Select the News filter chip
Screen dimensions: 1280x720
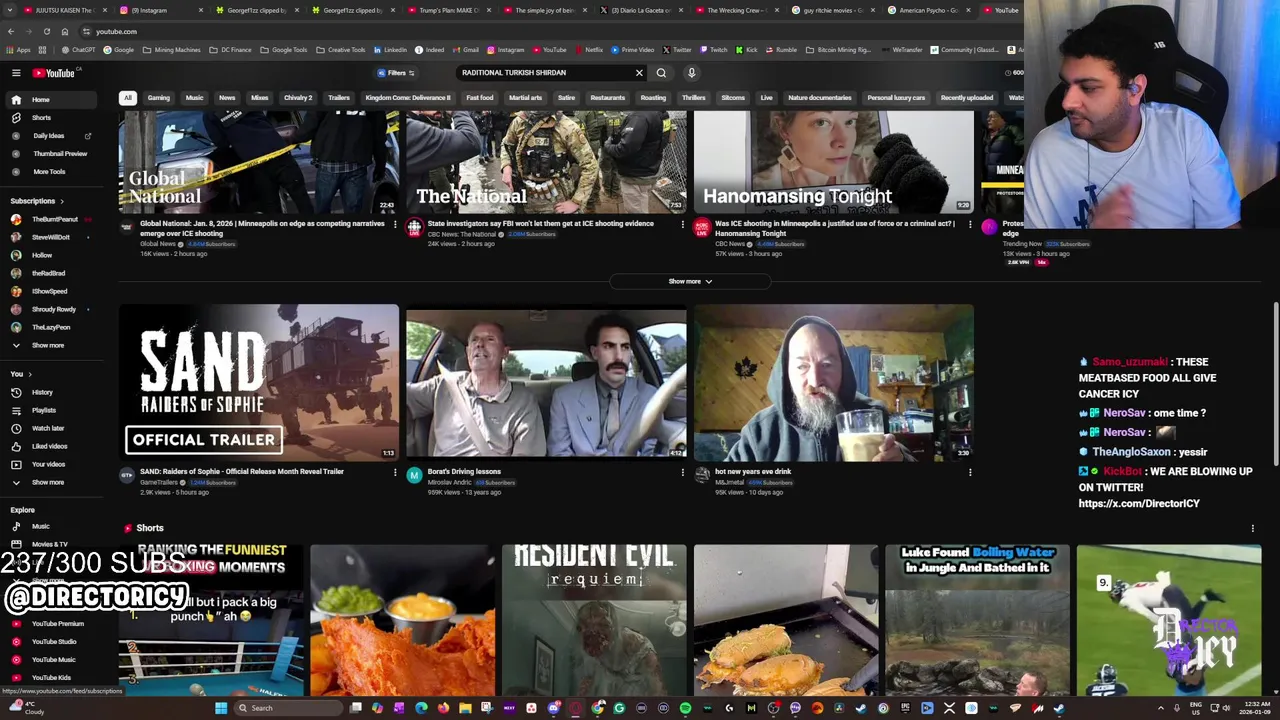click(x=227, y=98)
